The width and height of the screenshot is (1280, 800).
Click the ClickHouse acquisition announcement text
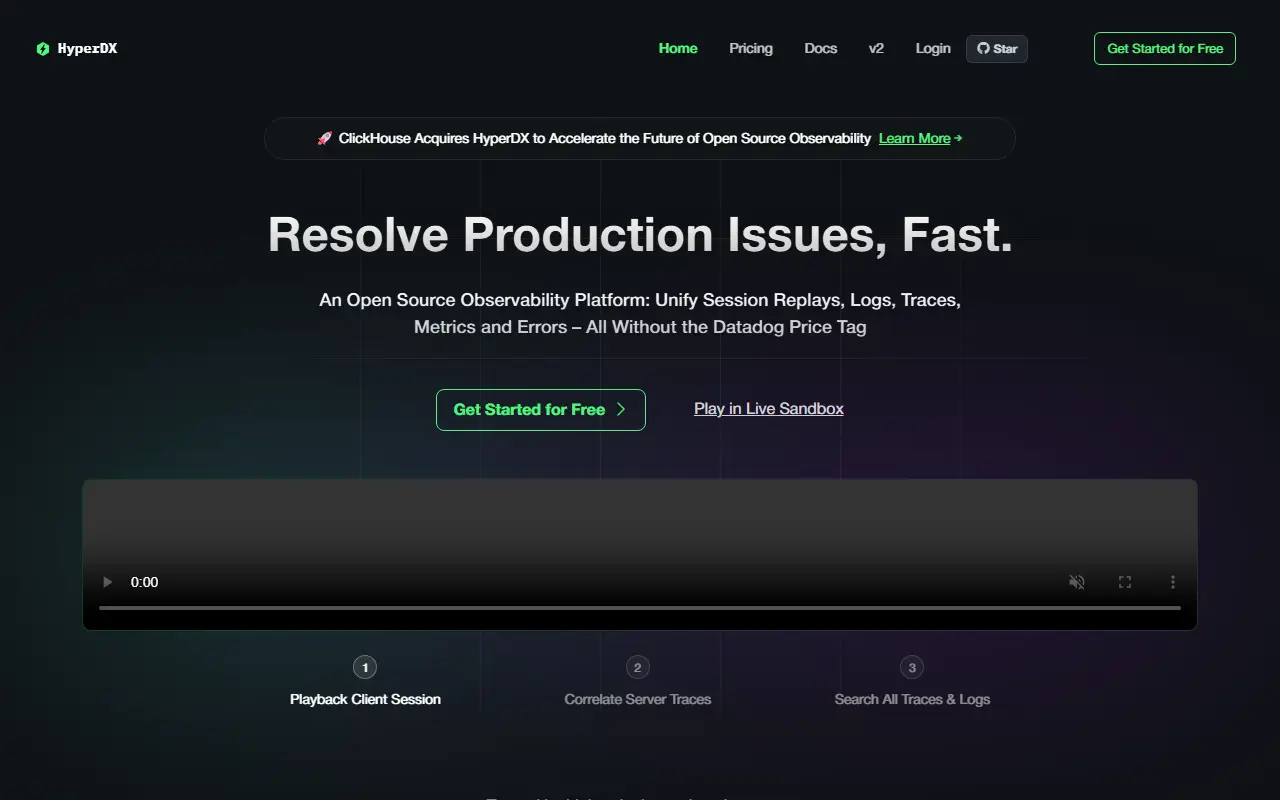tap(605, 138)
